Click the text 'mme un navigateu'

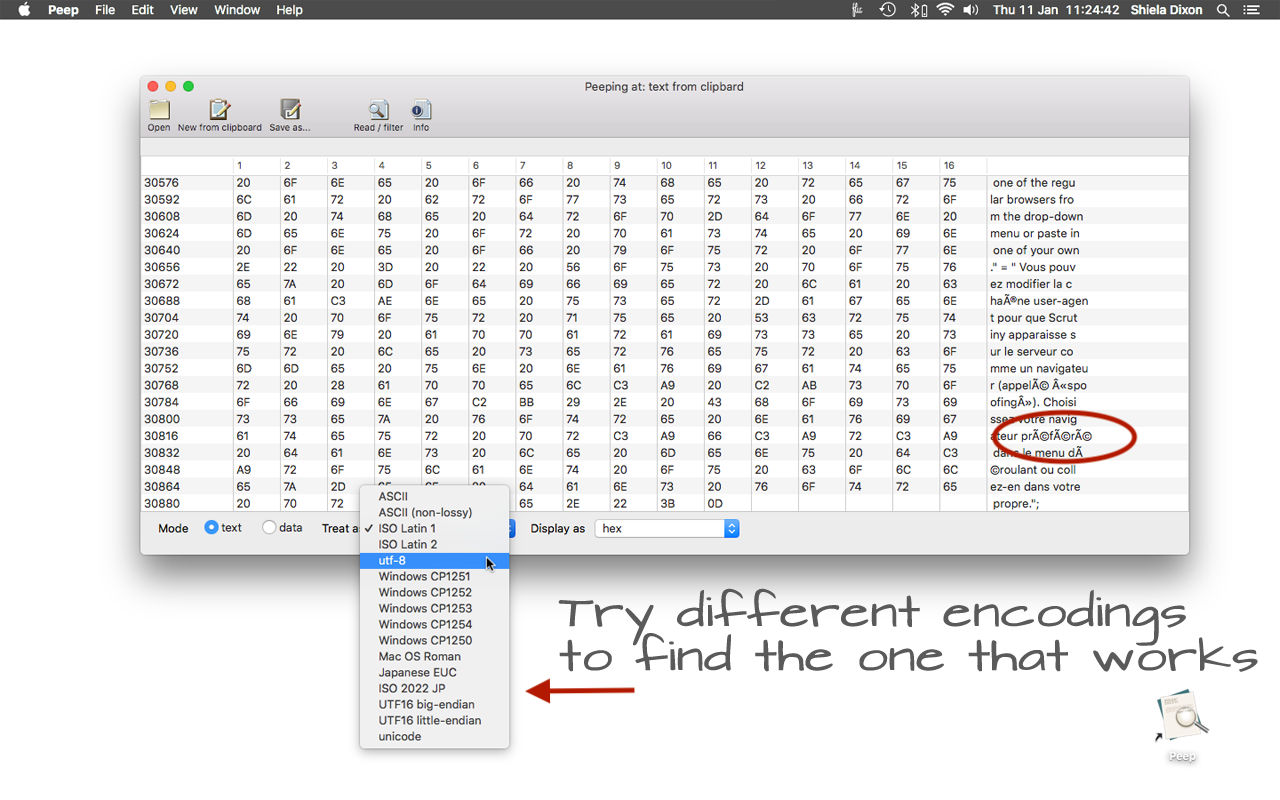(x=1039, y=369)
